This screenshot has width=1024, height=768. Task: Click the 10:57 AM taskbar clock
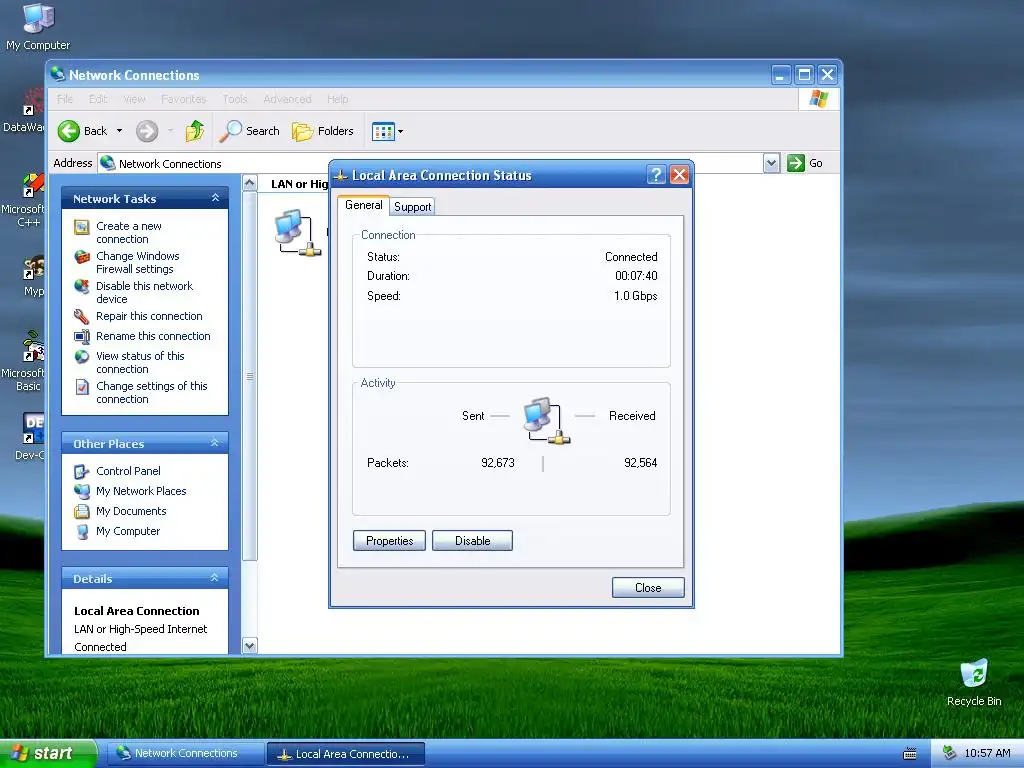click(987, 754)
